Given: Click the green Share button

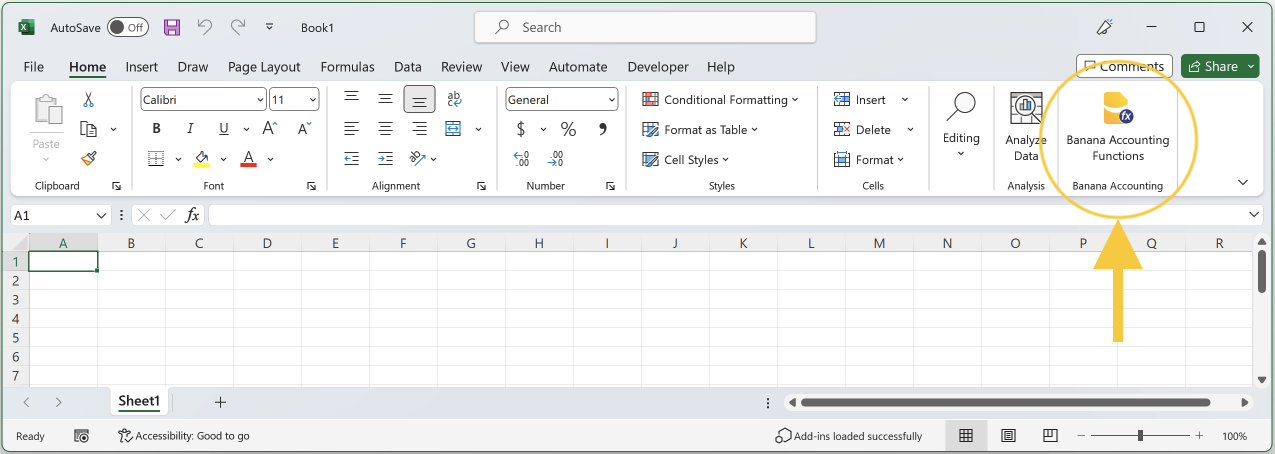Looking at the screenshot, I should click(1212, 66).
